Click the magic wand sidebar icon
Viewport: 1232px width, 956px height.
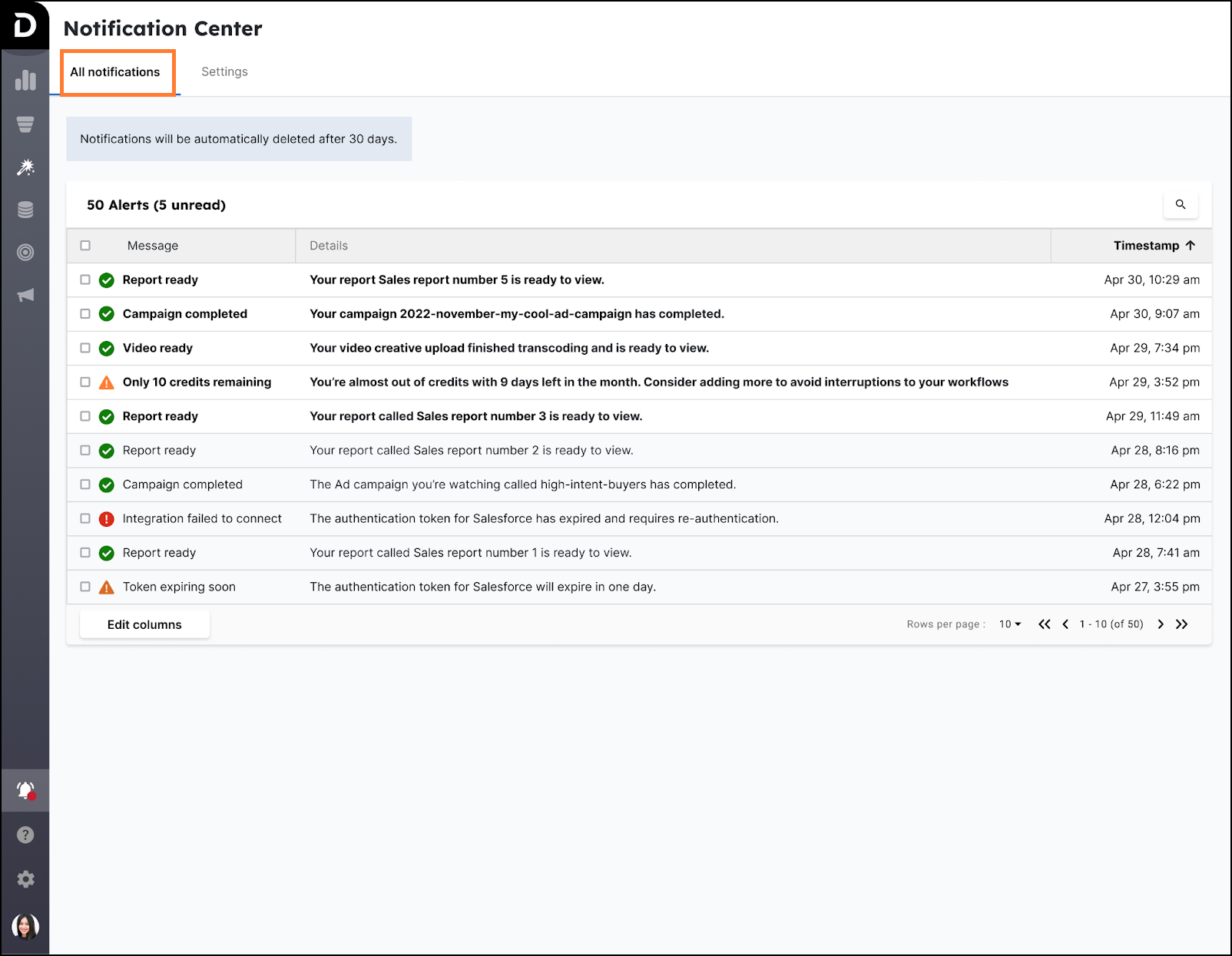tap(25, 167)
